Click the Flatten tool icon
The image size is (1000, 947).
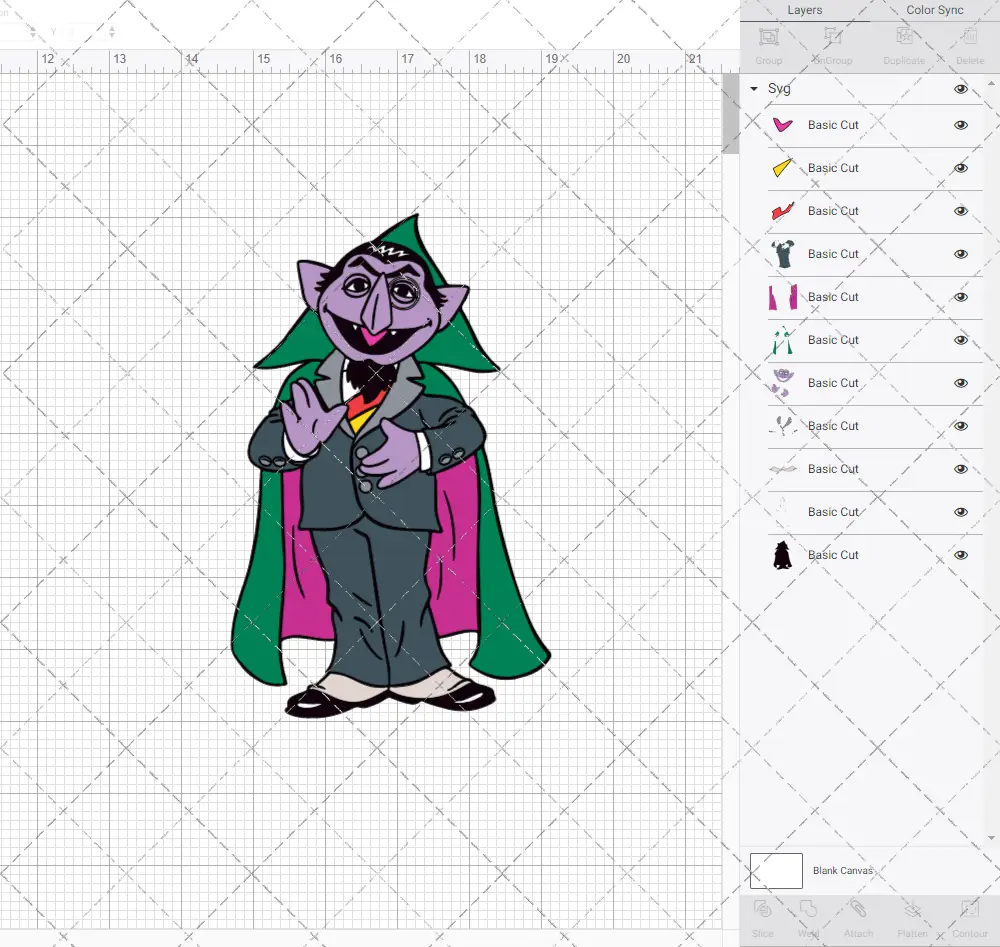pyautogui.click(x=913, y=909)
